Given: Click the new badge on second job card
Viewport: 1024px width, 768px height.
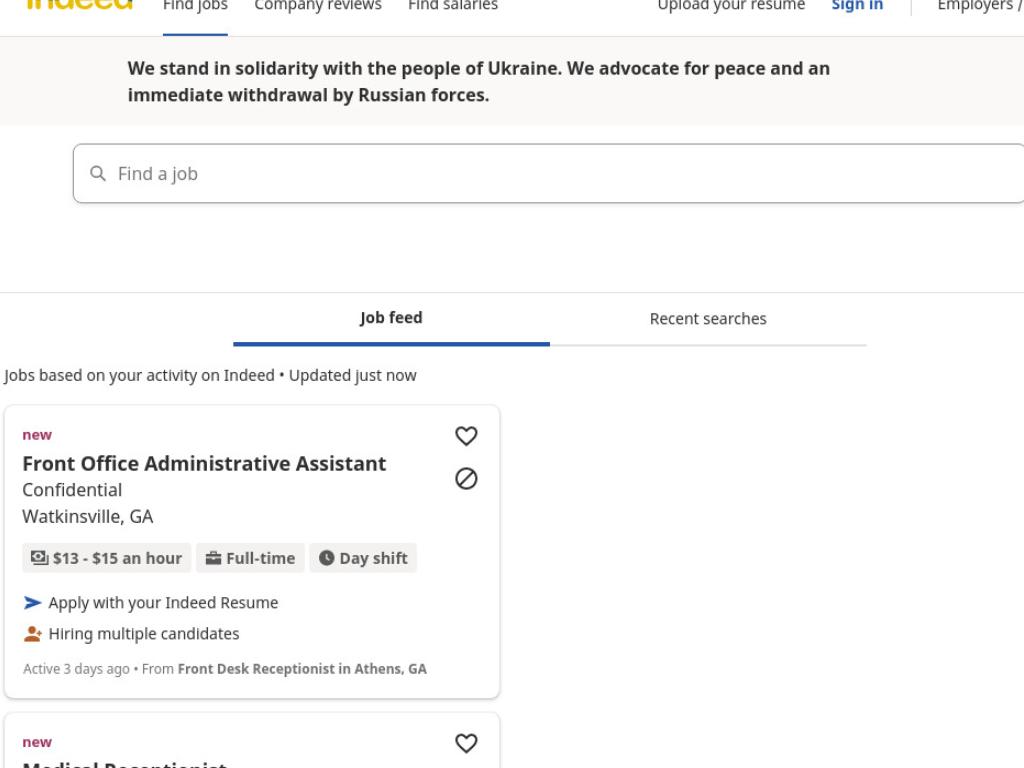Looking at the screenshot, I should (37, 742).
